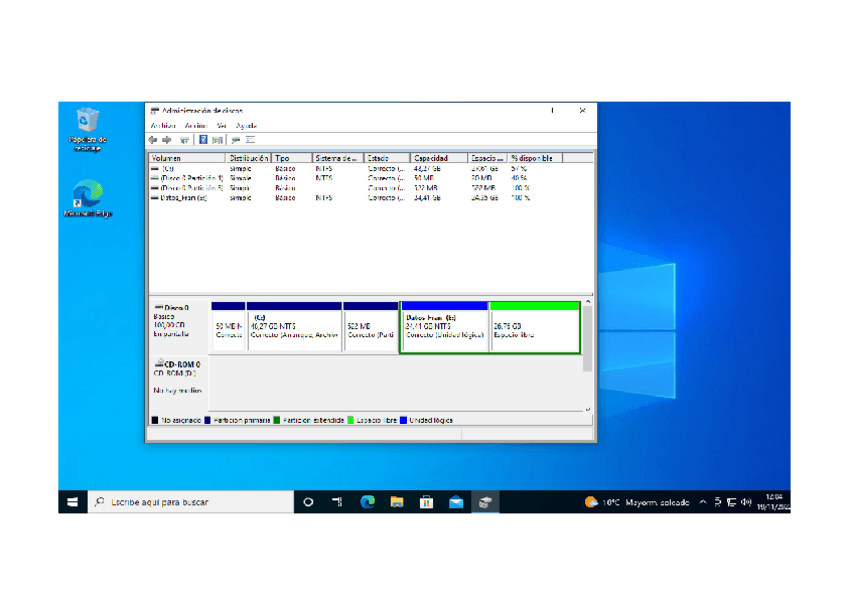This screenshot has width=848, height=599.
Task: Click the blue Help icon in the toolbar
Action: pyautogui.click(x=203, y=140)
